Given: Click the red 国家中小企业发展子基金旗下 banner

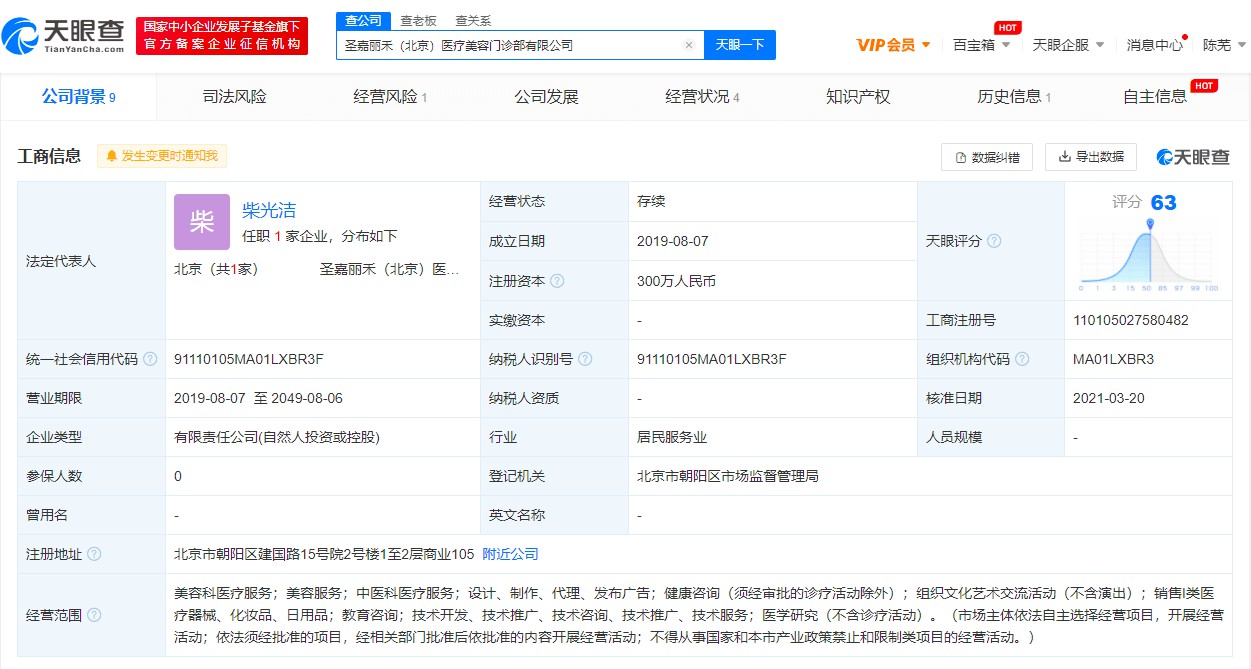Looking at the screenshot, I should point(222,36).
